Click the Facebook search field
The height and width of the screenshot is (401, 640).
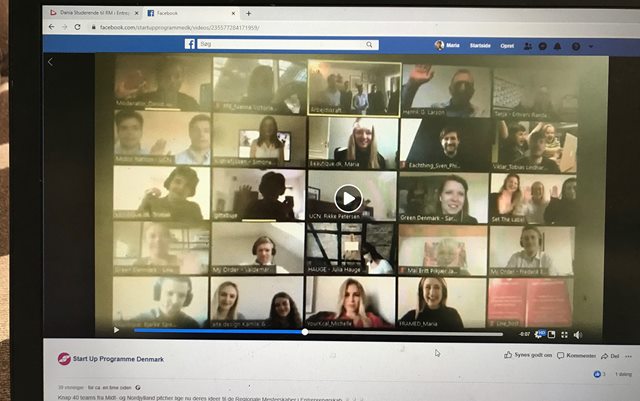288,45
